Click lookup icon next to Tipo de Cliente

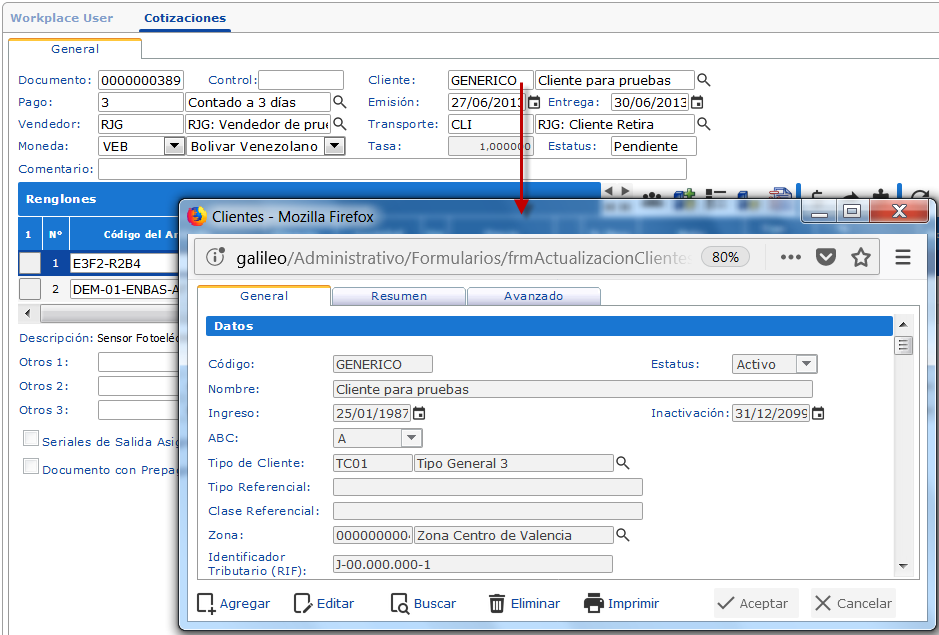coord(623,463)
